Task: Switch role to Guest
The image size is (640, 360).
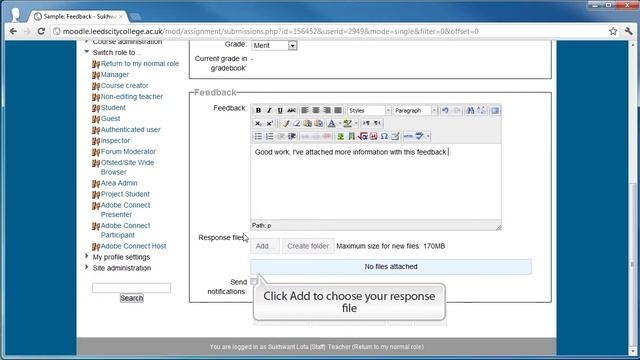Action: click(110, 119)
